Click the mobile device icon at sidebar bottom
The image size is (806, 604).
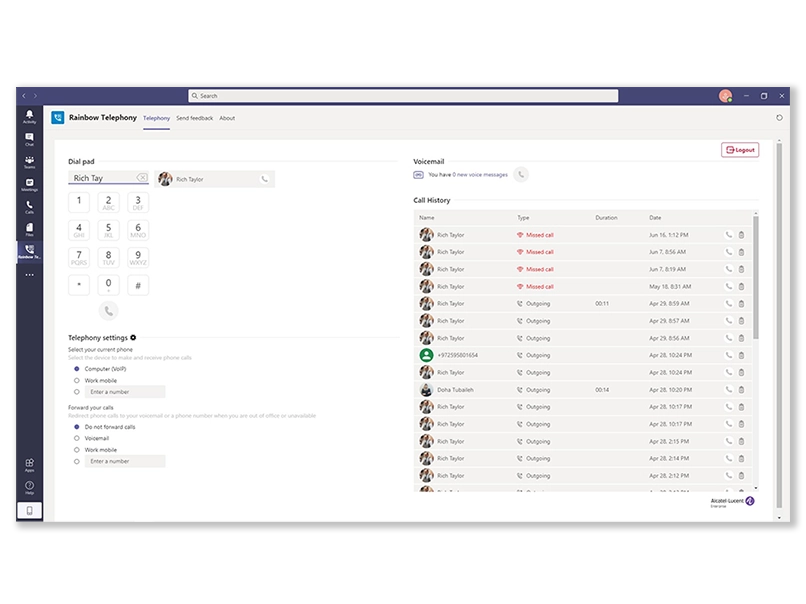tap(29, 510)
